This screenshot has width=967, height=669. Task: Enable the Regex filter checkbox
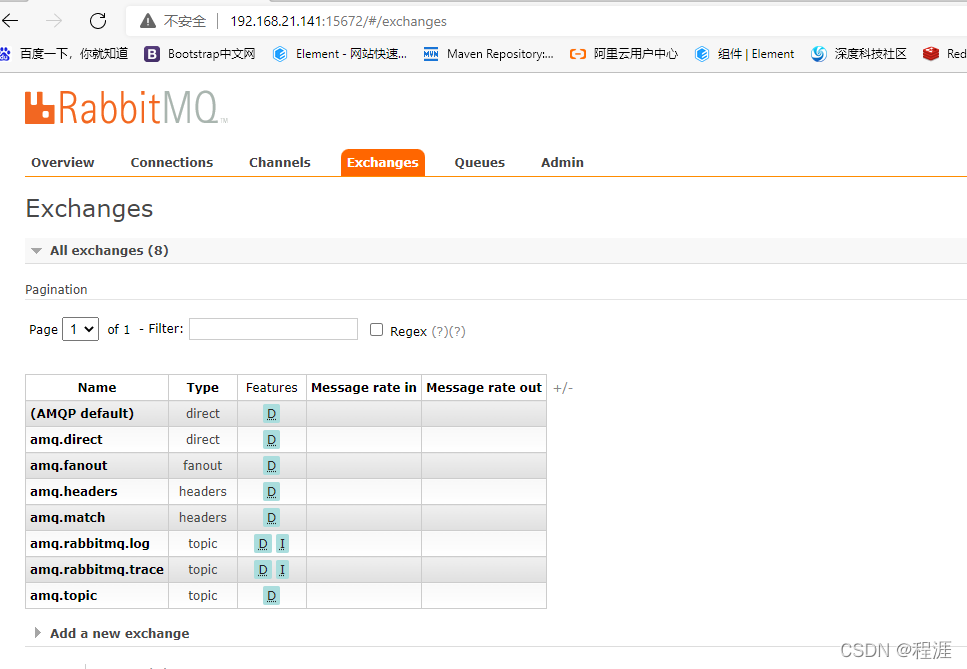point(374,328)
